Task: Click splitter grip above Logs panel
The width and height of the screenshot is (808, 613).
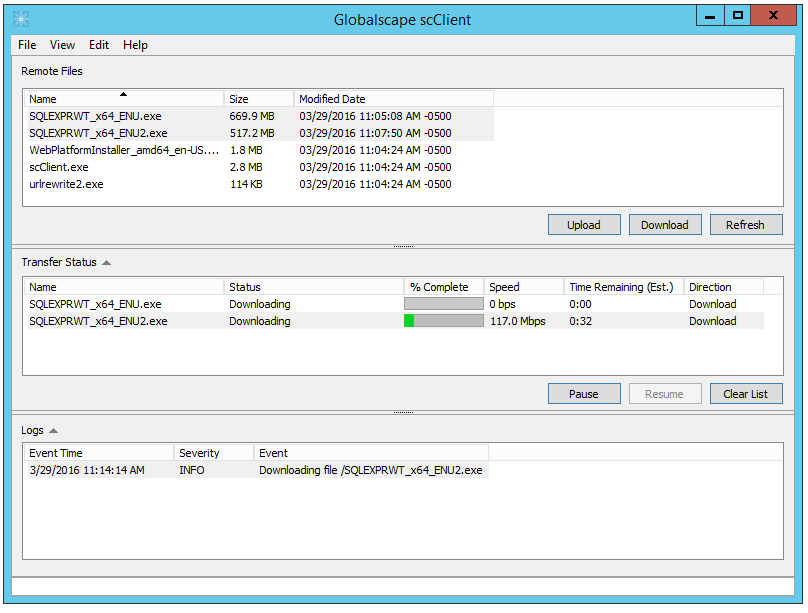Action: click(403, 413)
